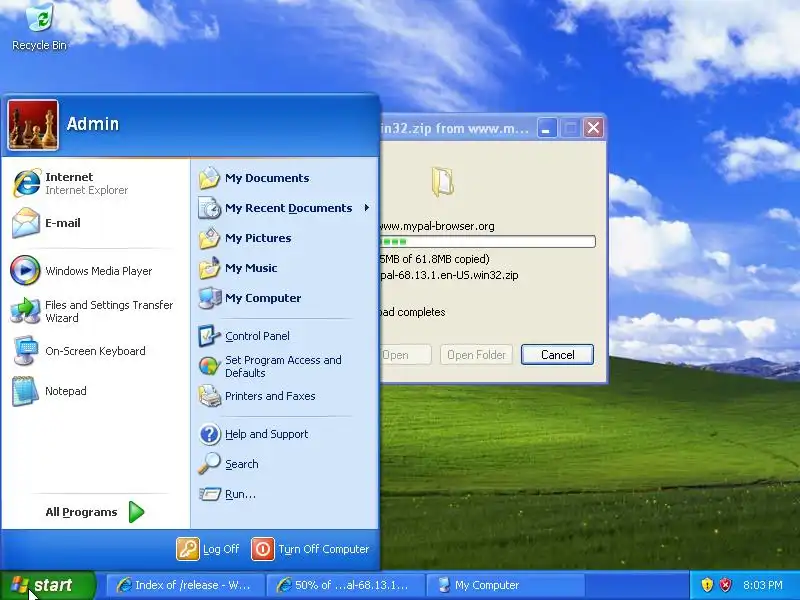Click the Run... dialog icon

[x=209, y=494]
